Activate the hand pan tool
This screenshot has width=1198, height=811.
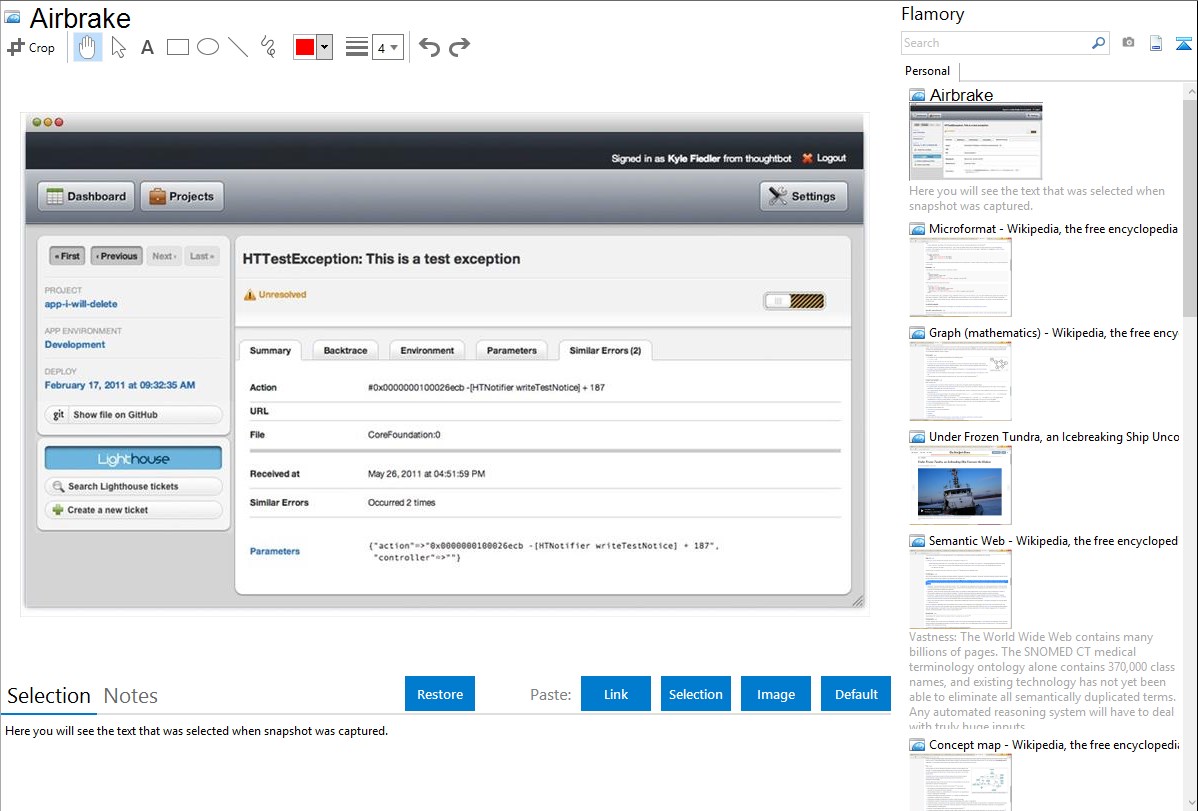[87, 47]
